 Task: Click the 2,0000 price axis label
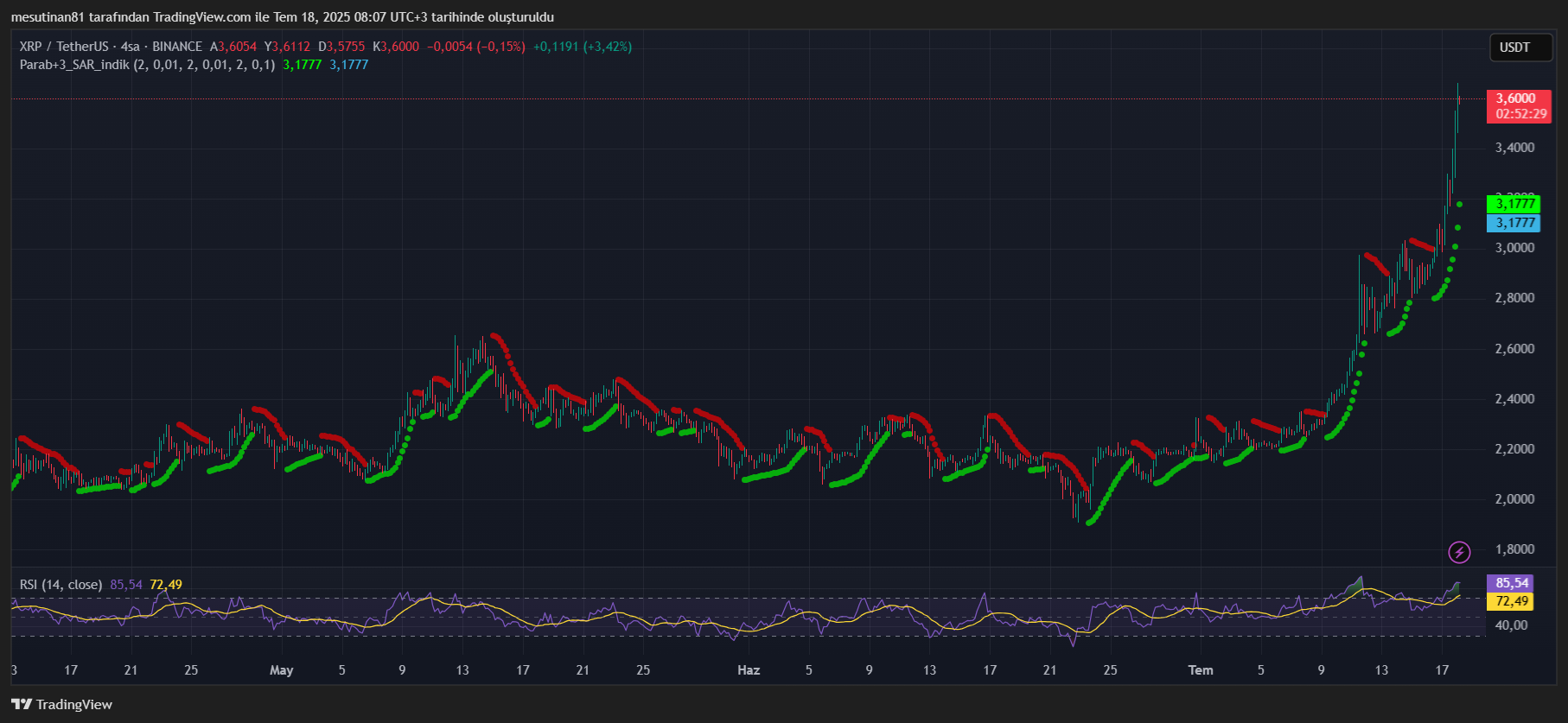pos(1515,499)
